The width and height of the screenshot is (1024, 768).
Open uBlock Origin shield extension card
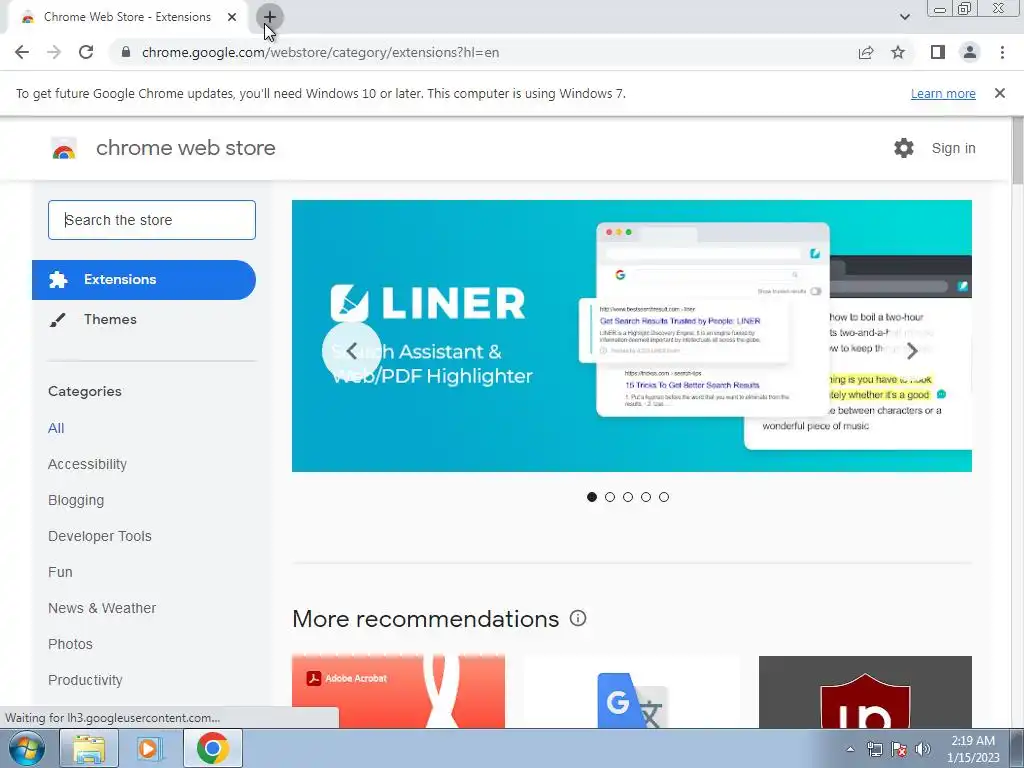point(865,692)
